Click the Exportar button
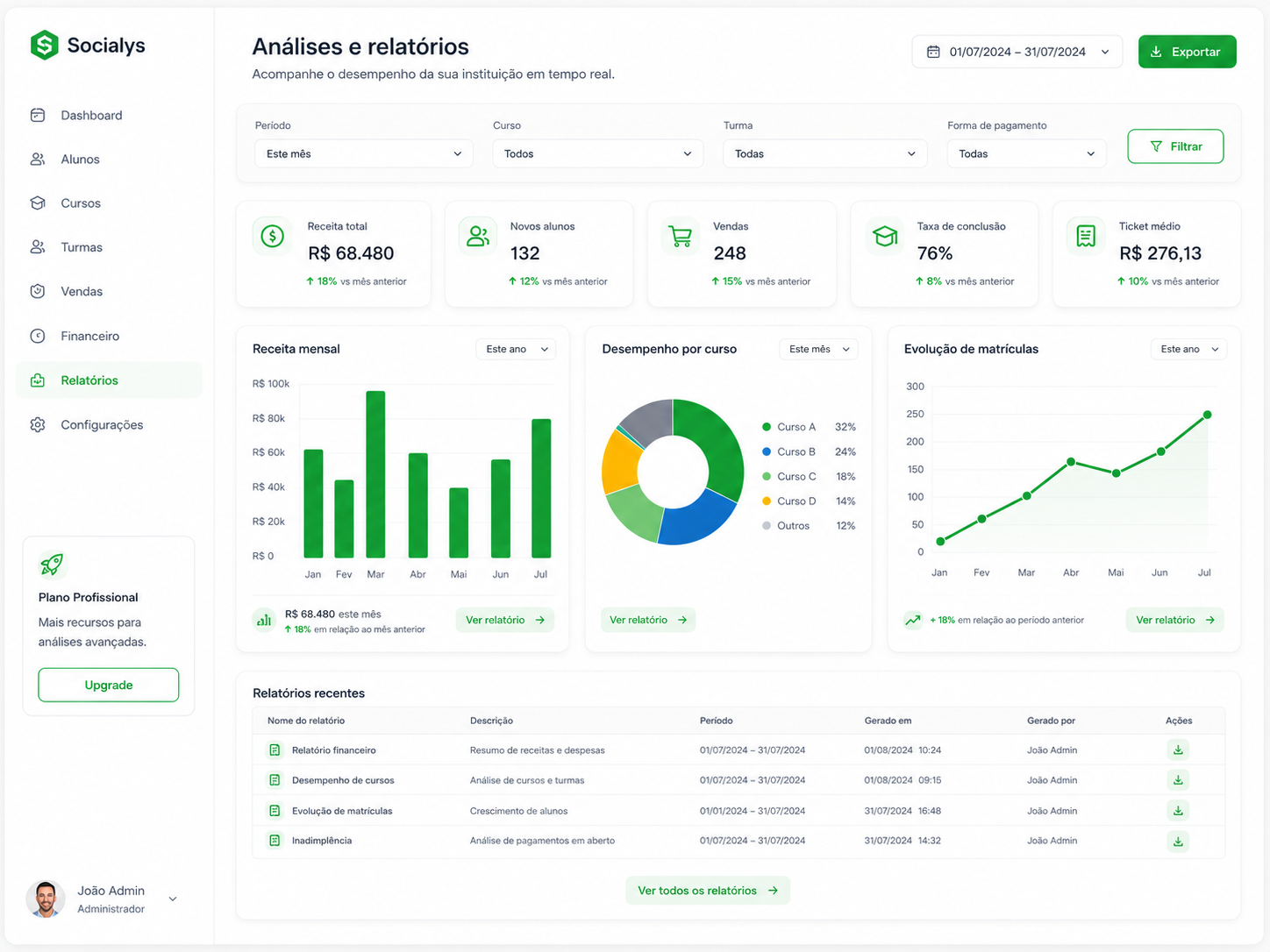Image resolution: width=1270 pixels, height=952 pixels. click(x=1188, y=52)
